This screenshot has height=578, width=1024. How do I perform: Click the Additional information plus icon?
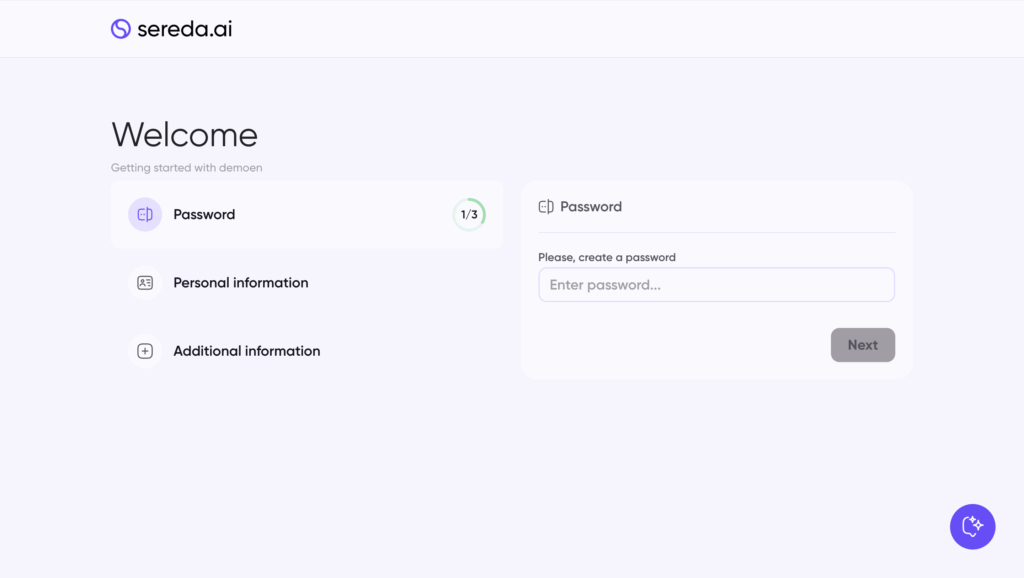tap(145, 351)
